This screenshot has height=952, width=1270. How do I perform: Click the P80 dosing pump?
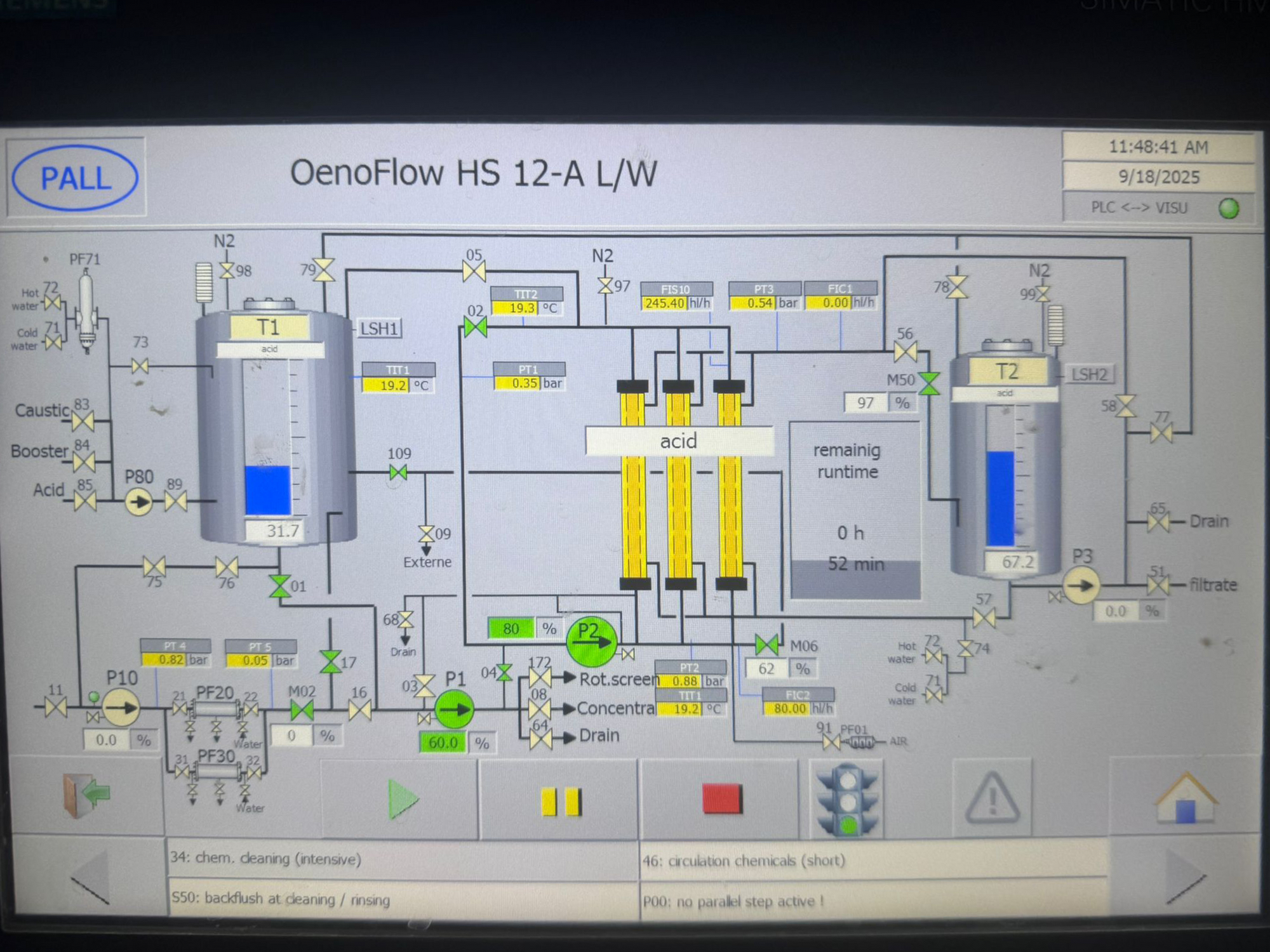coord(138,502)
